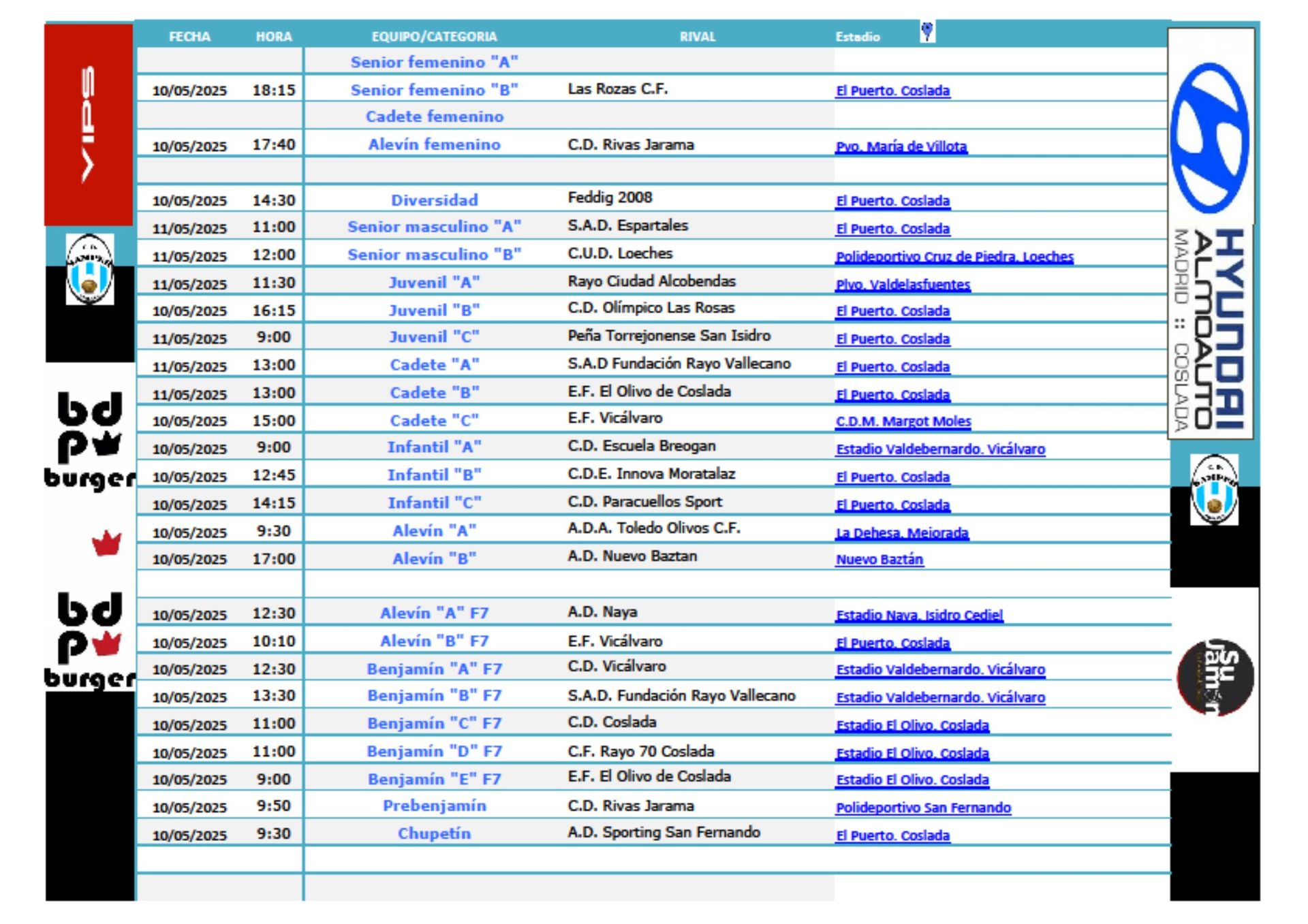Open Estadio Valdebernardo link for Benjamín A F7
1308x924 pixels.
[940, 670]
